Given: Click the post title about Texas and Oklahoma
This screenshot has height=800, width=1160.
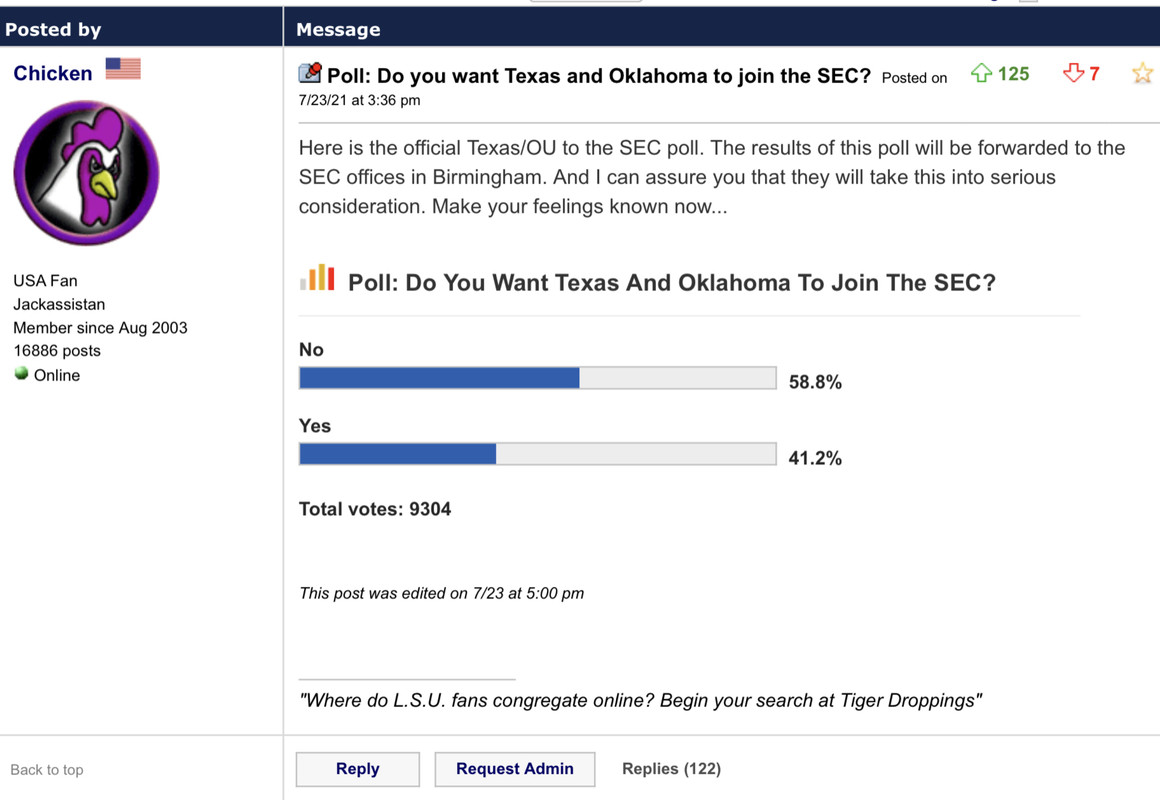Looking at the screenshot, I should pyautogui.click(x=599, y=76).
